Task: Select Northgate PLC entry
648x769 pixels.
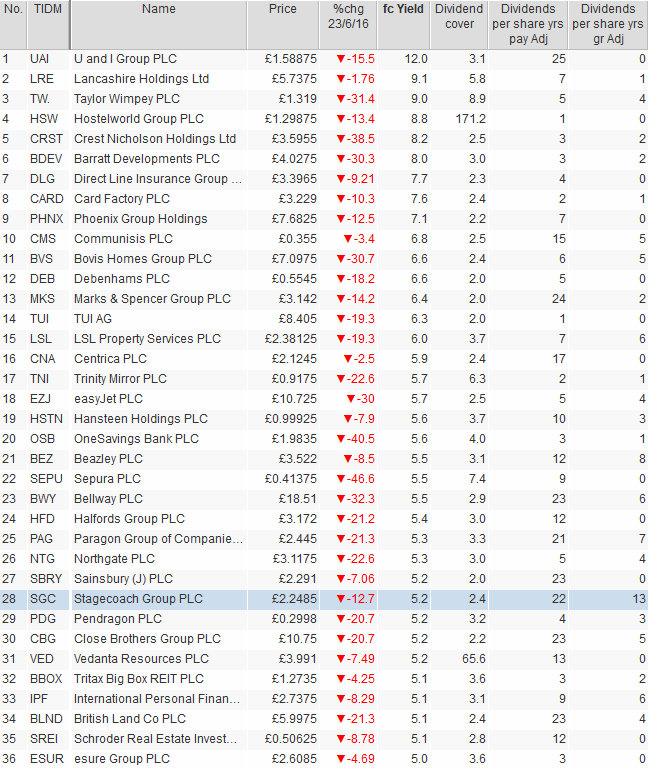Action: click(324, 559)
